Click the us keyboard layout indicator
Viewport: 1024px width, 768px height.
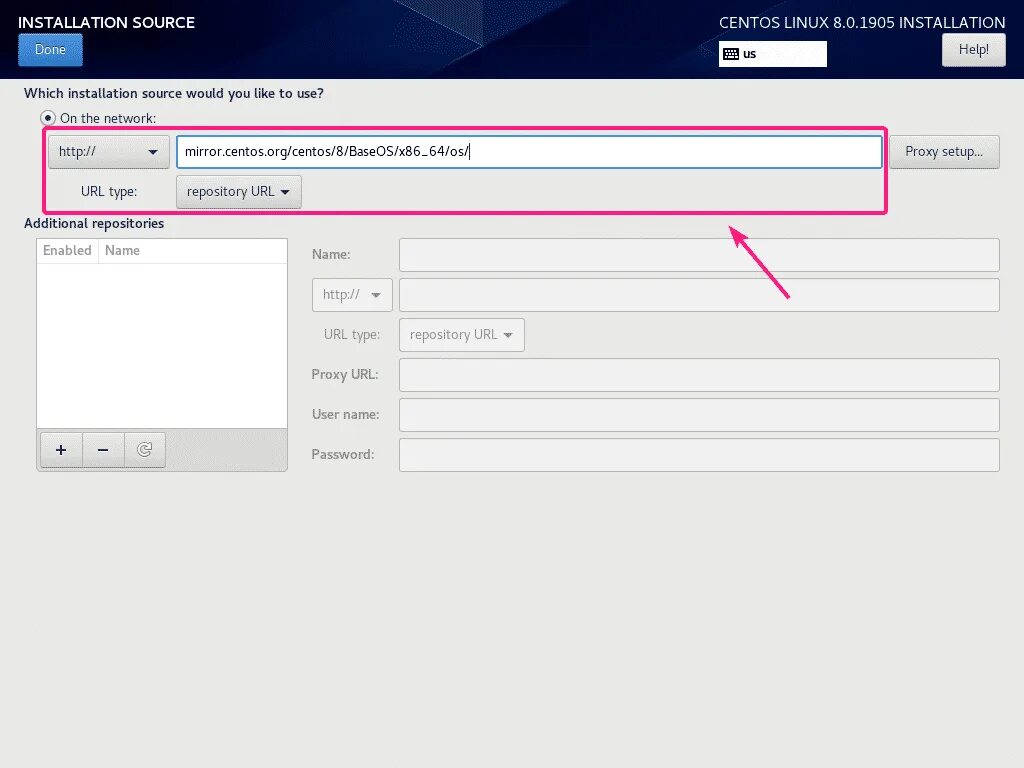773,54
